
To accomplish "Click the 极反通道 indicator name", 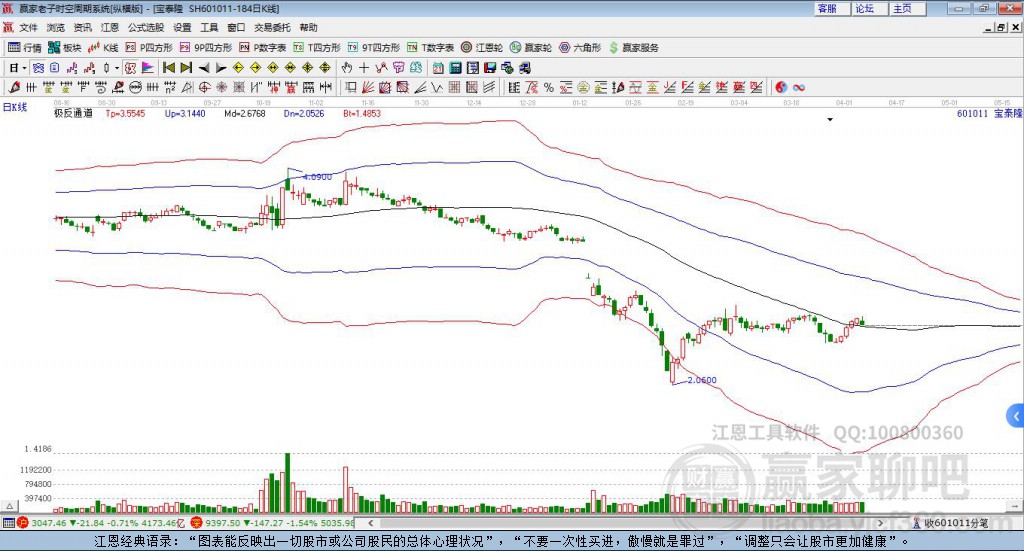I will tap(73, 114).
